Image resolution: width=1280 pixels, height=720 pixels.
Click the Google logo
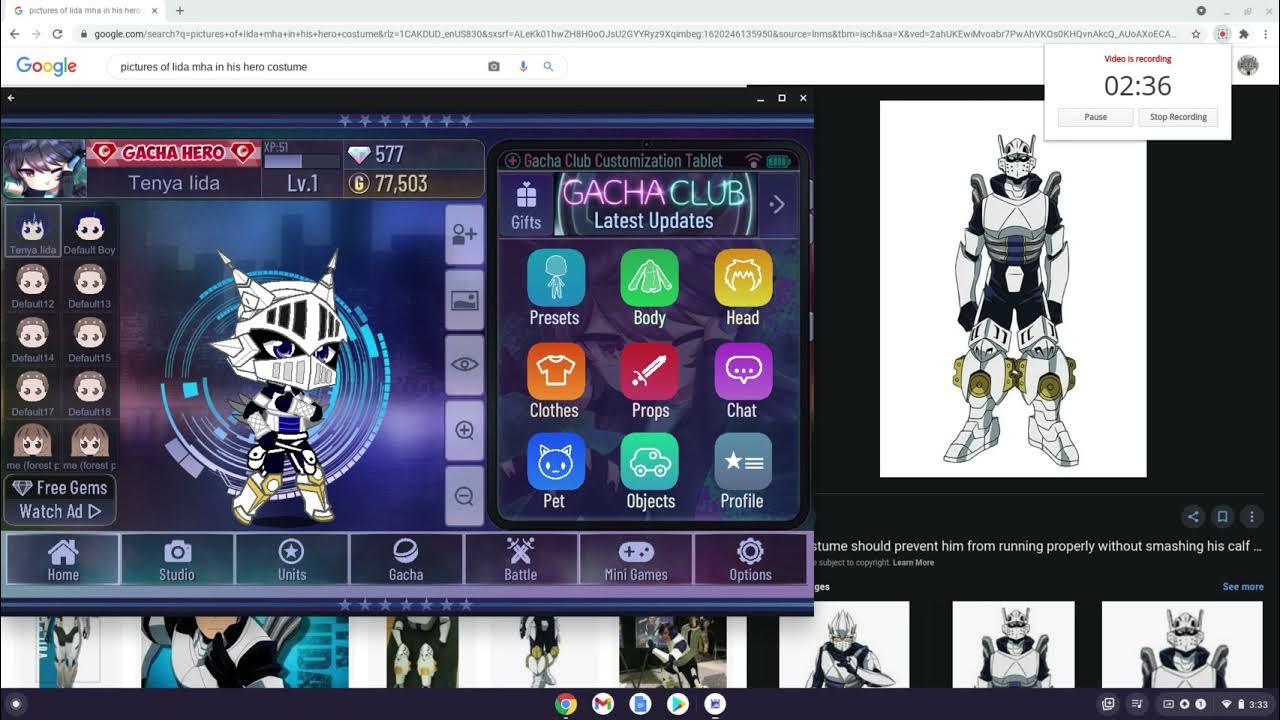[x=46, y=66]
